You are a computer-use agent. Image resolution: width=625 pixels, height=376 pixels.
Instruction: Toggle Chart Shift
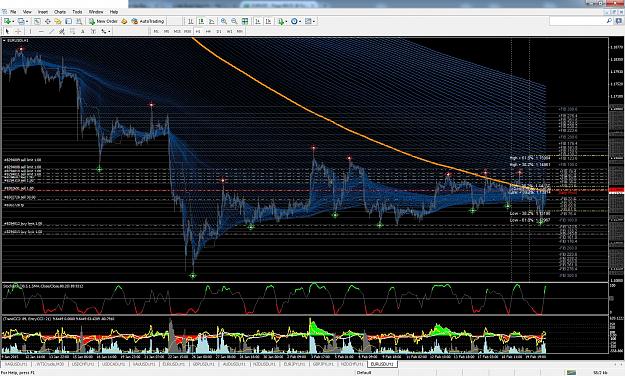pos(268,21)
